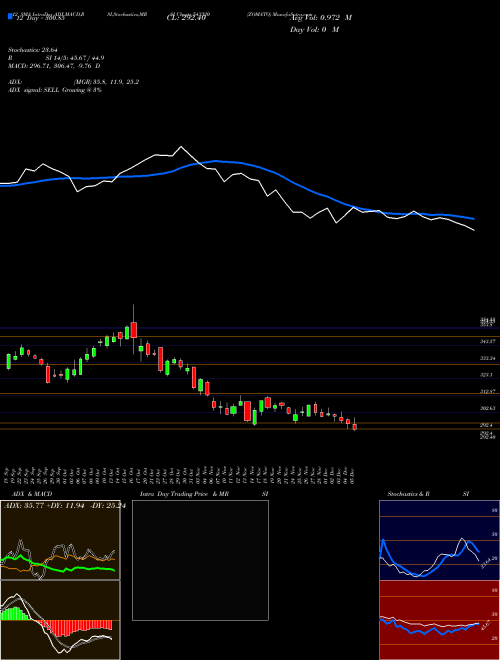The image size is (500, 660).
Task: Click the 332.34 price axis label
Action: coord(487,358)
